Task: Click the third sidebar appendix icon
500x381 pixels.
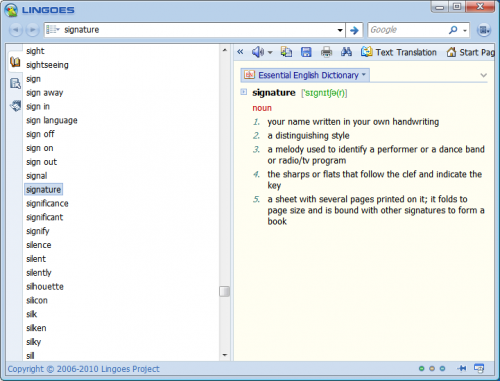Action: pyautogui.click(x=15, y=106)
